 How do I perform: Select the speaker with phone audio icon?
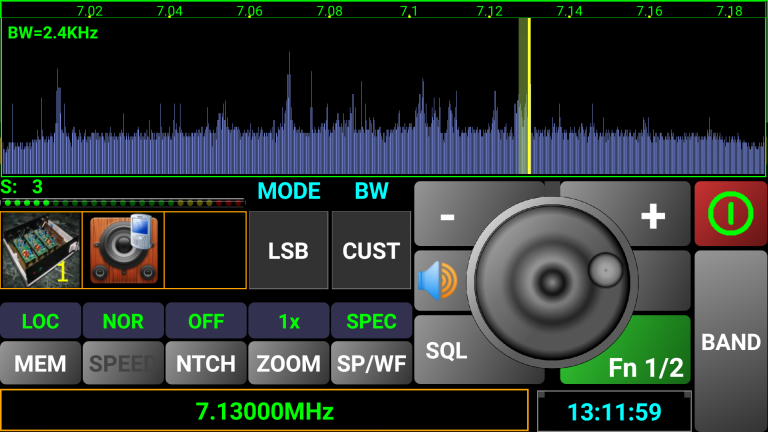[123, 250]
